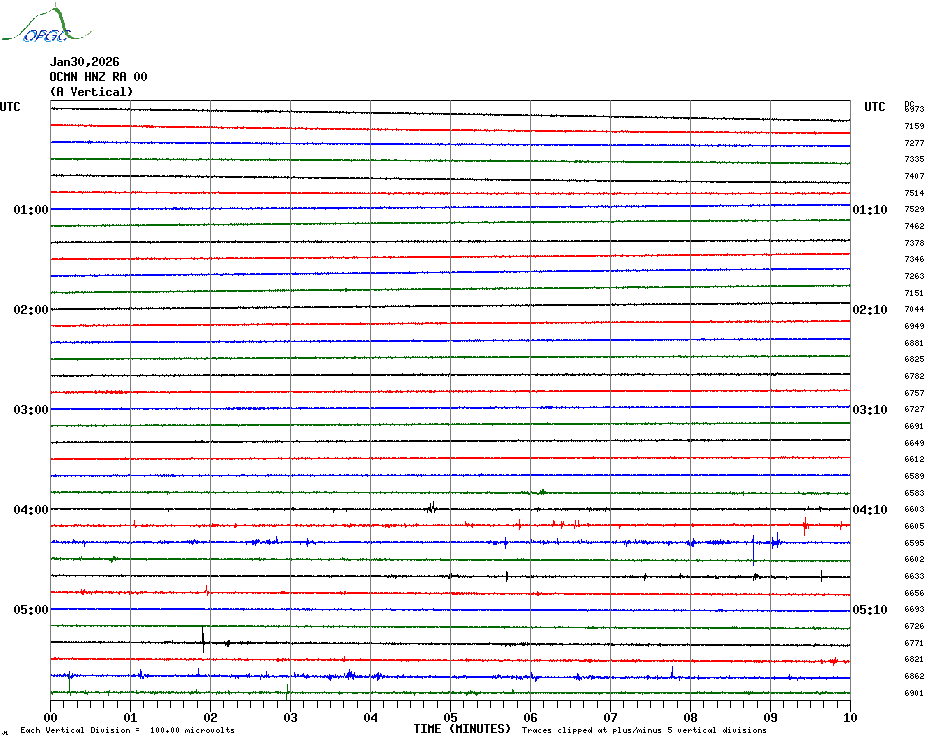
Task: Click the 05 minute tick on bottom axis
Action: point(450,717)
